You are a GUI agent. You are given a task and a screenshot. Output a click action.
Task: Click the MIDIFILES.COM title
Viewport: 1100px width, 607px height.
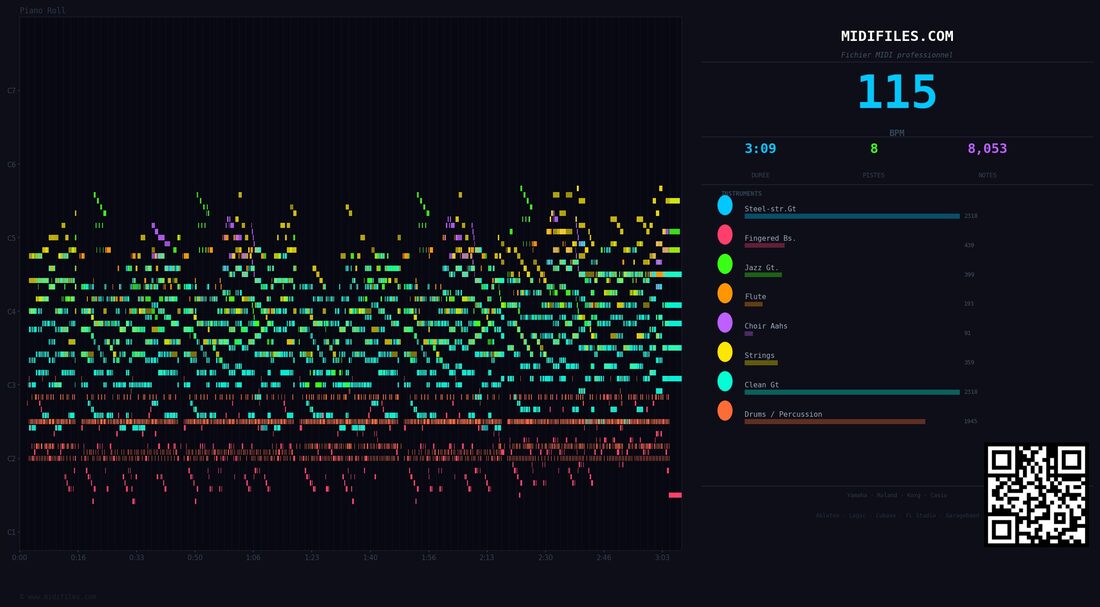897,36
